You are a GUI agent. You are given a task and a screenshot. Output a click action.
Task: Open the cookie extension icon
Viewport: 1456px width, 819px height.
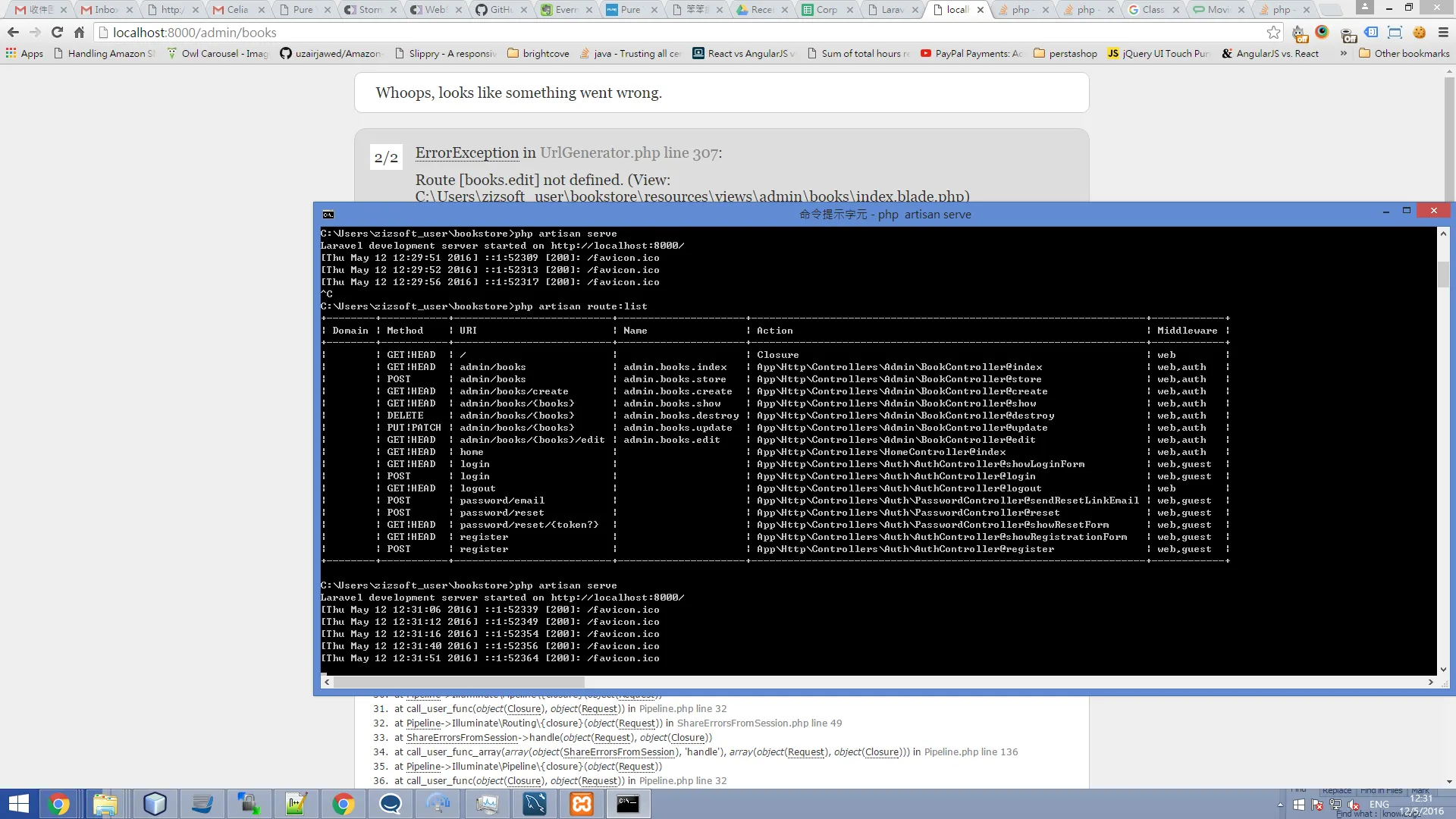click(x=1419, y=33)
